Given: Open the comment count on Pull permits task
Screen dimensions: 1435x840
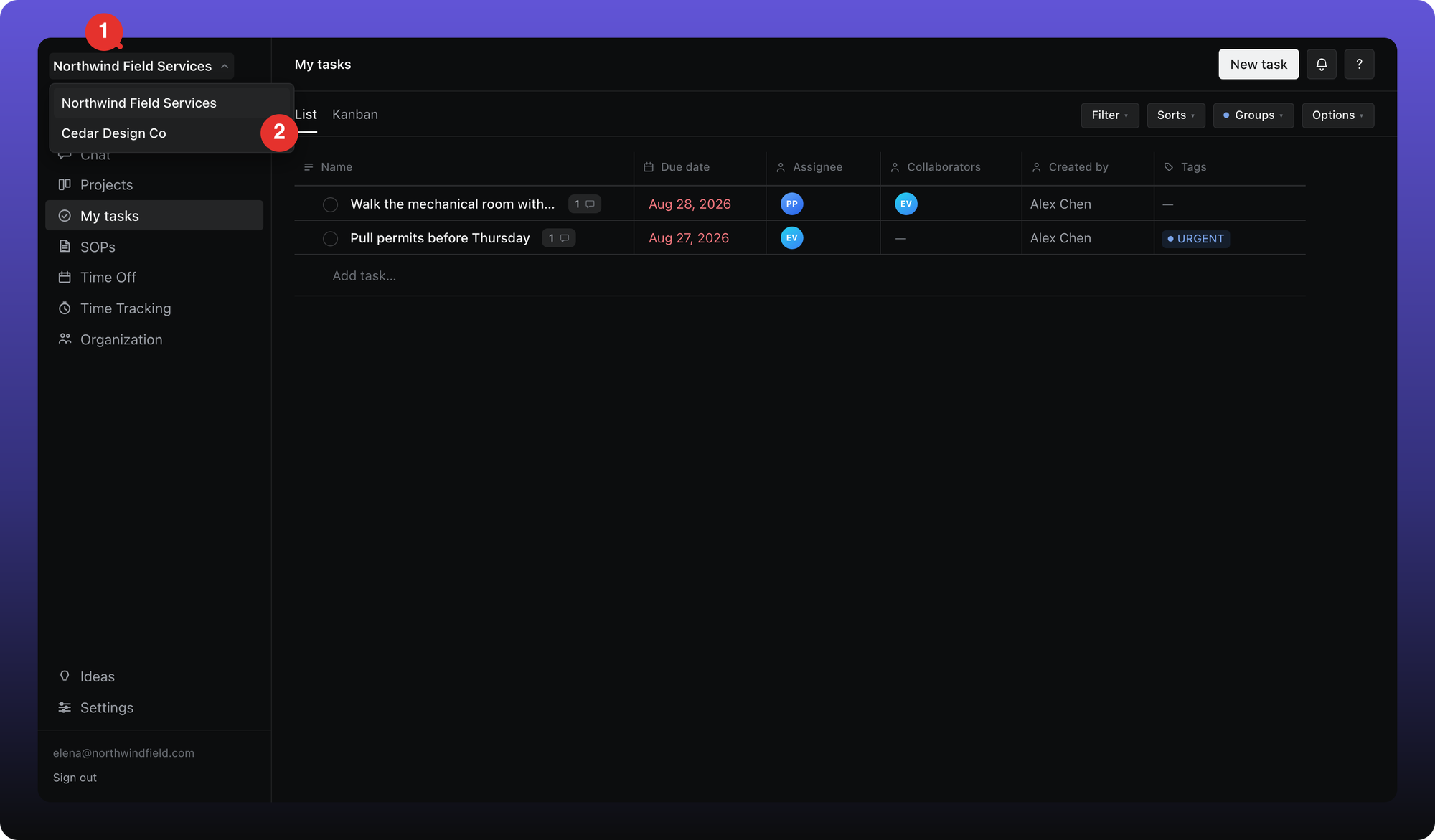Looking at the screenshot, I should tap(558, 238).
